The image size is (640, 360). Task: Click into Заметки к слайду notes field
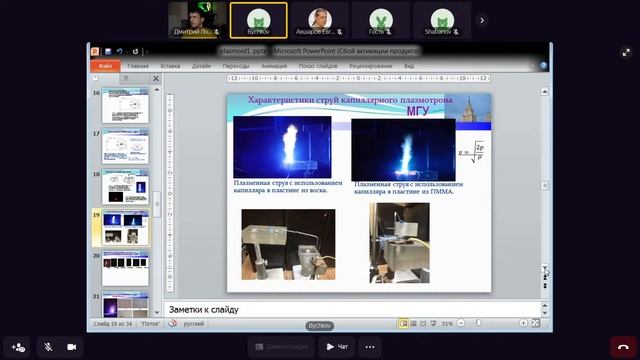click(x=352, y=309)
